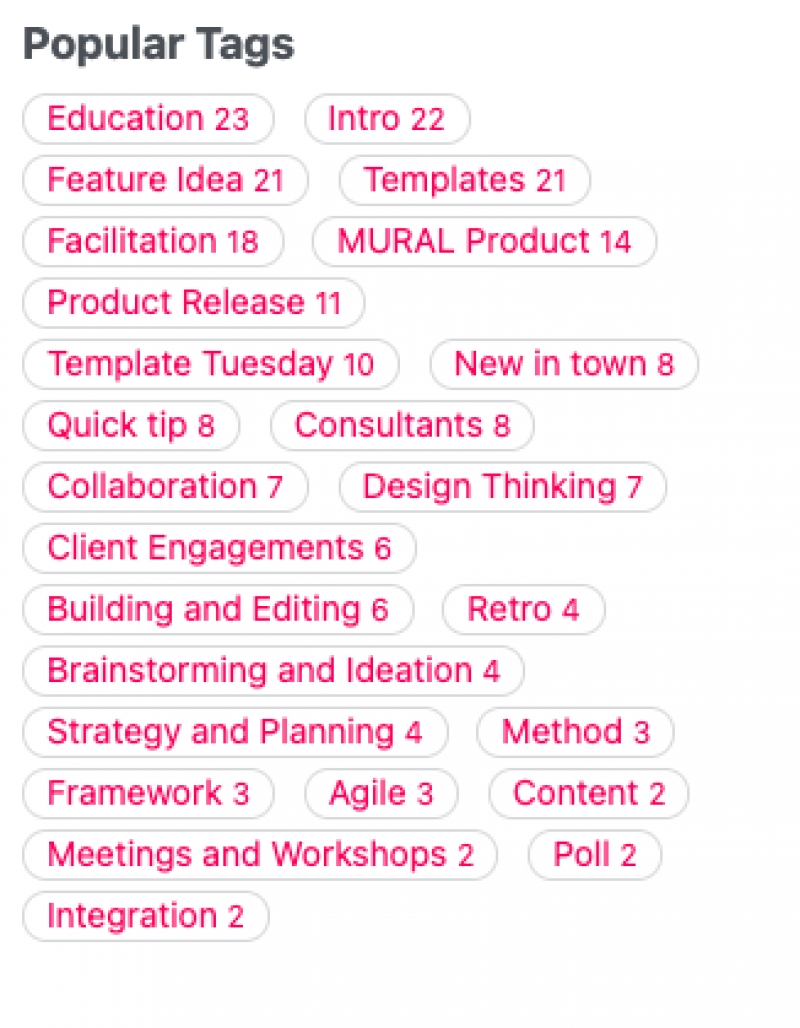Select the Collaboration tag
Viewport: 800px width, 1028px height.
click(165, 487)
